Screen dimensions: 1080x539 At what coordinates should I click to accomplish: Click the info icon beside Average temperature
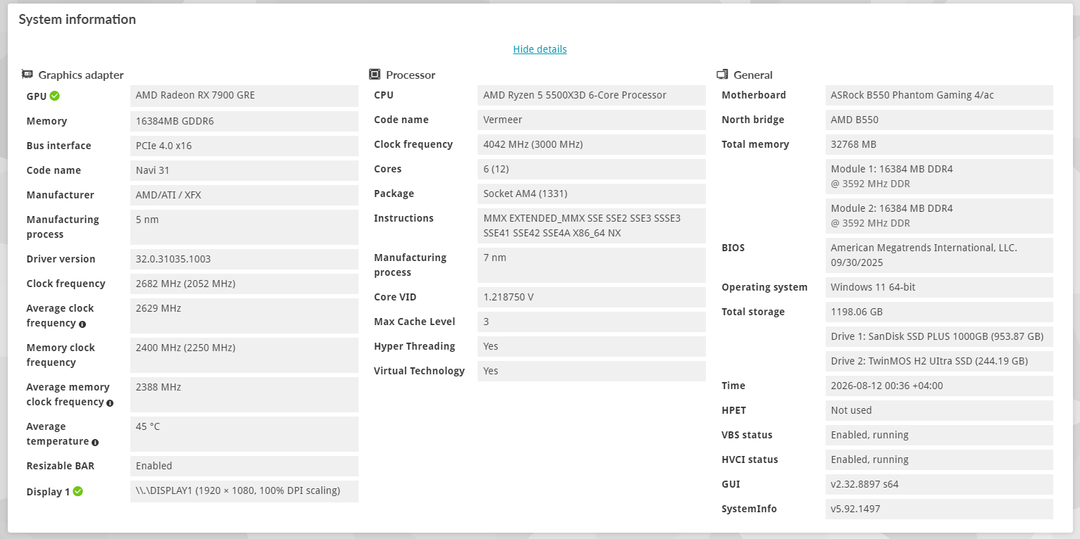(95, 442)
